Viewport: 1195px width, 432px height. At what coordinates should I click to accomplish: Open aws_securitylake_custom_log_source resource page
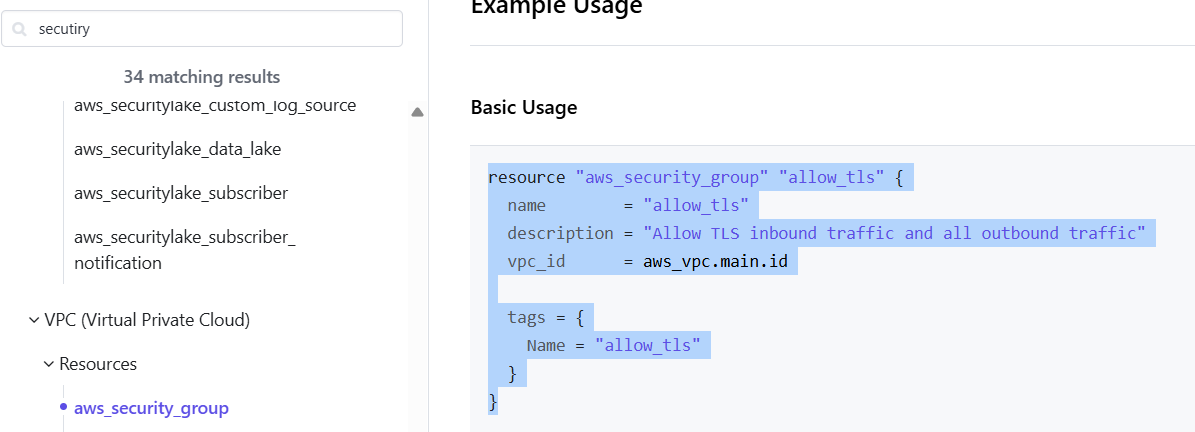click(x=215, y=106)
